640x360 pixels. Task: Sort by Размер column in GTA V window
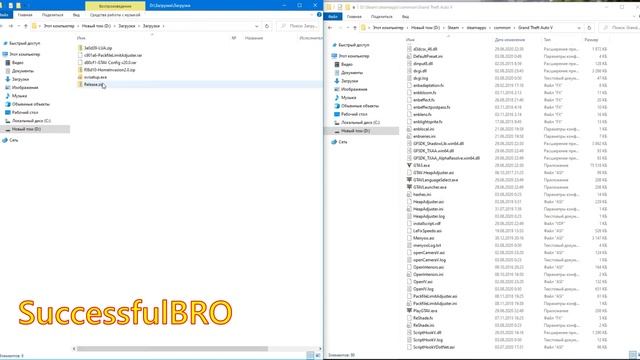point(591,40)
